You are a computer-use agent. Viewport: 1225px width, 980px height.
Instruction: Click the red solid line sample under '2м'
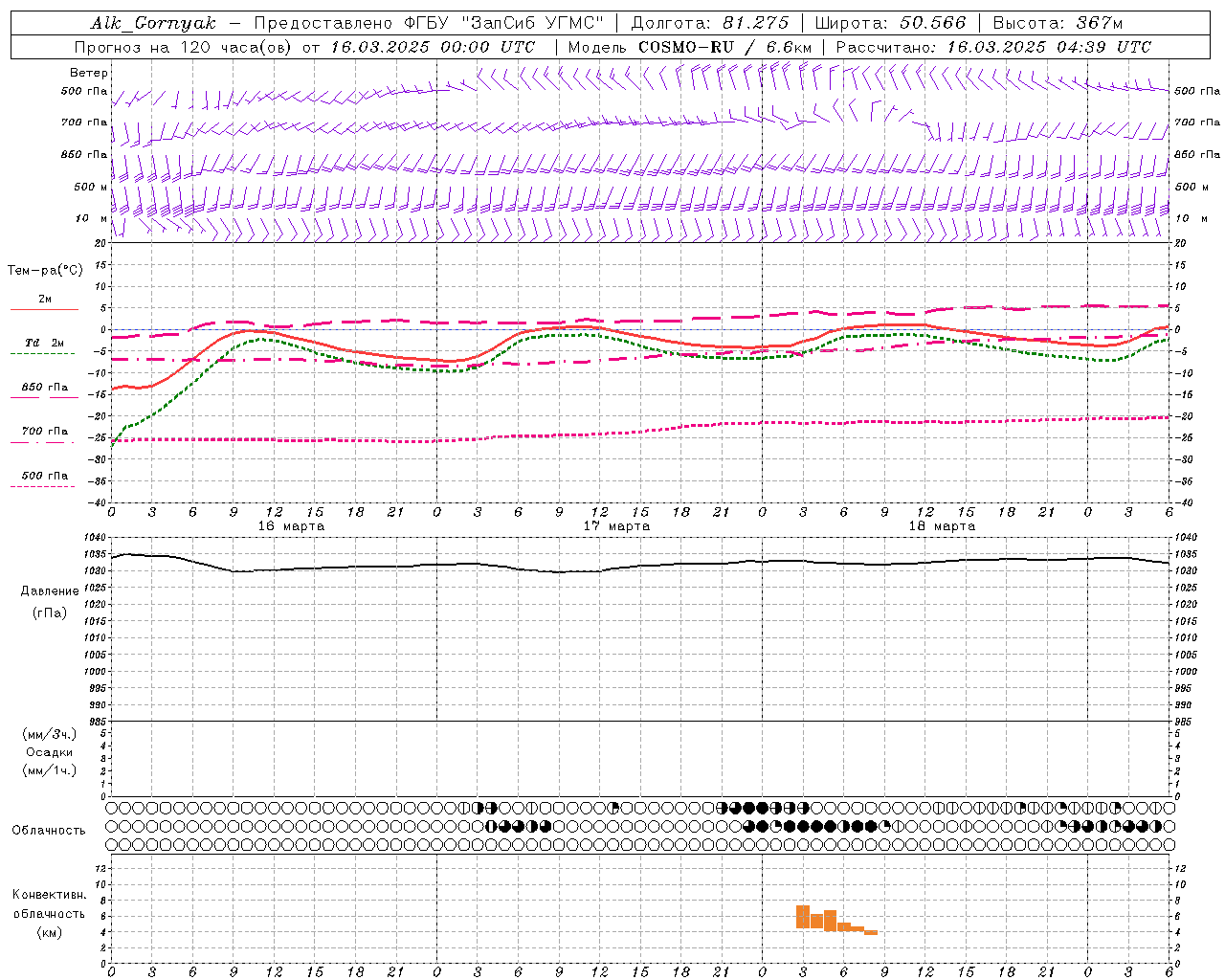pos(44,310)
